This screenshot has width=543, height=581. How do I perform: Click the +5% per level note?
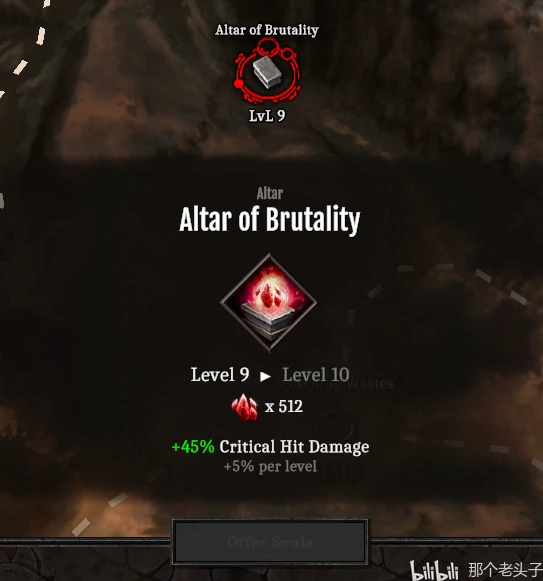270,467
